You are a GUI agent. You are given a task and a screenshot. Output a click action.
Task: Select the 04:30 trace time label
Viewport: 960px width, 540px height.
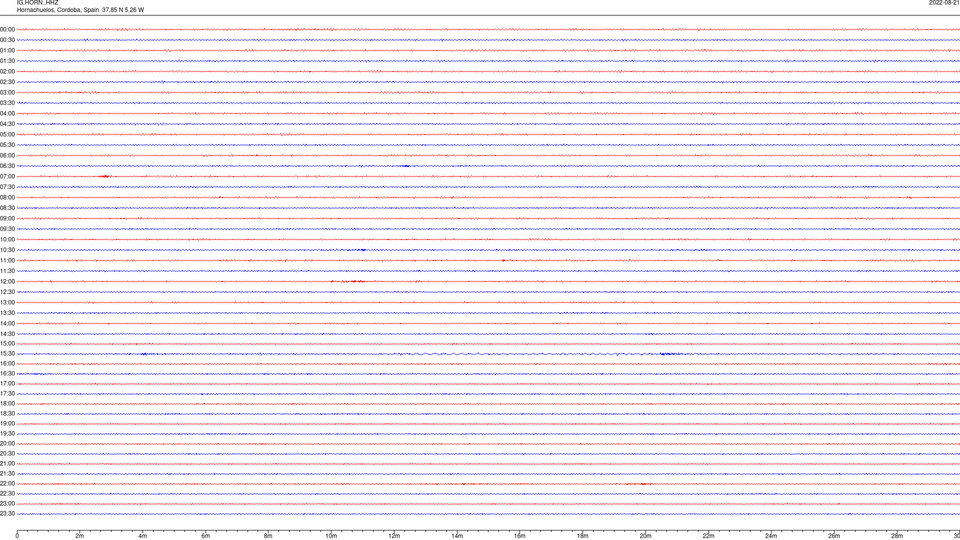click(7, 124)
